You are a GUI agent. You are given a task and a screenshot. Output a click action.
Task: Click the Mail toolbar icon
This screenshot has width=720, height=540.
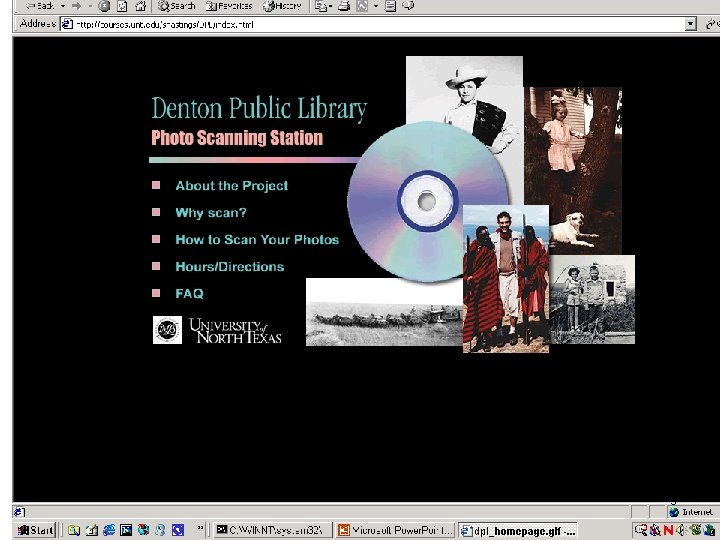(x=321, y=6)
